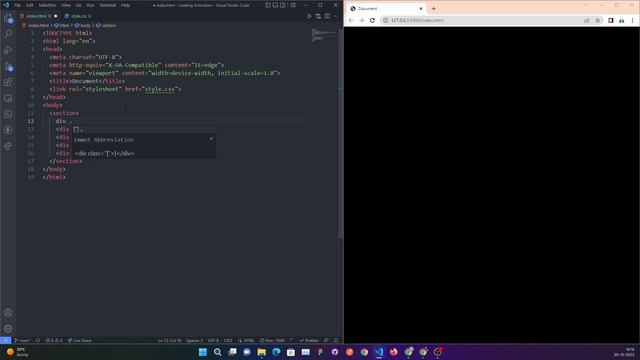Open the Chrome side panel icon
640x360 pixels.
point(611,20)
